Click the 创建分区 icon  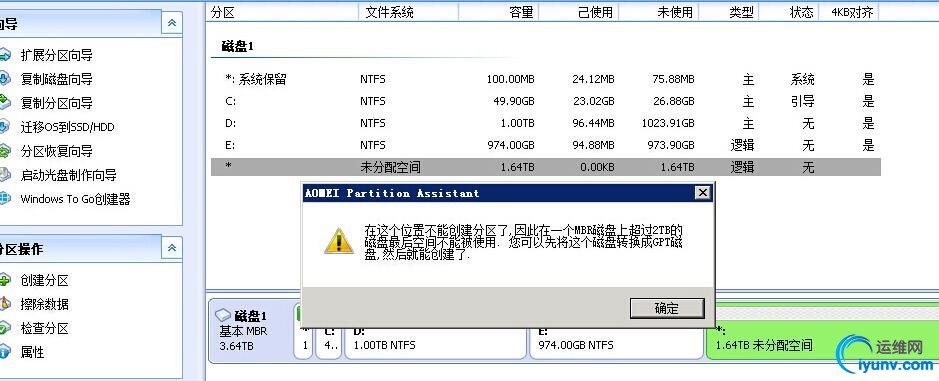[x=5, y=280]
